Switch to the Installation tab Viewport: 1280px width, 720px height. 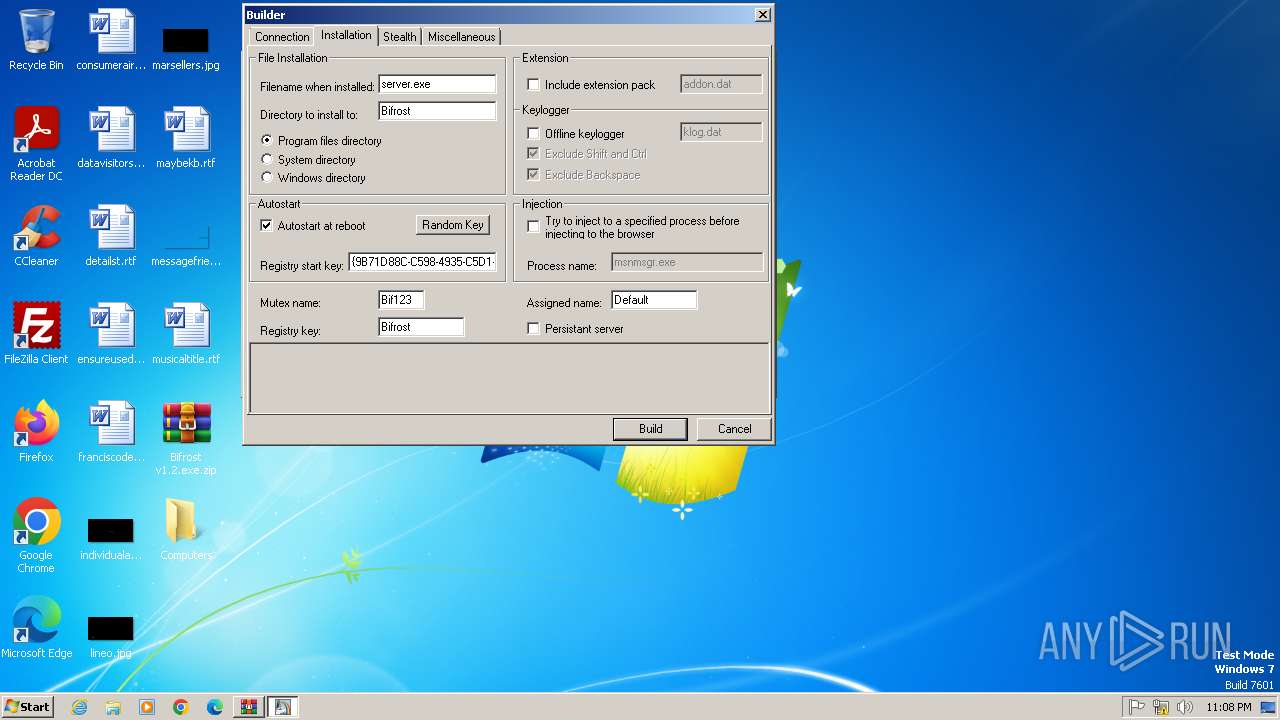coord(346,35)
